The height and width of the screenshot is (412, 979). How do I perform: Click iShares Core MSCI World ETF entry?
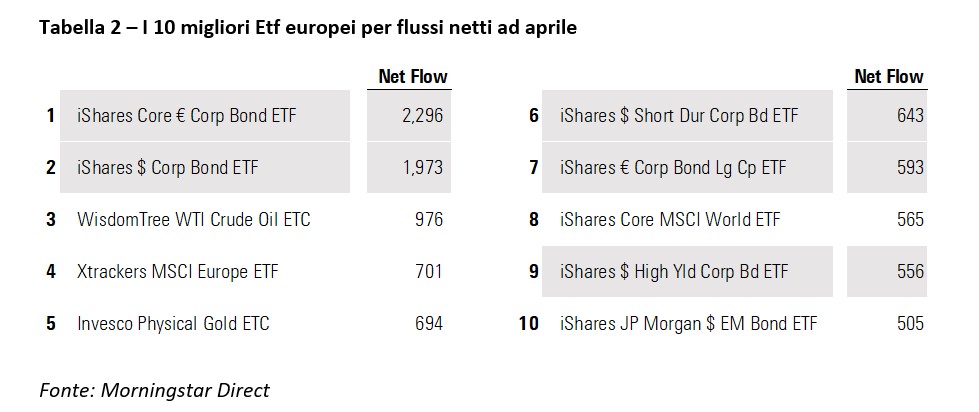[670, 219]
